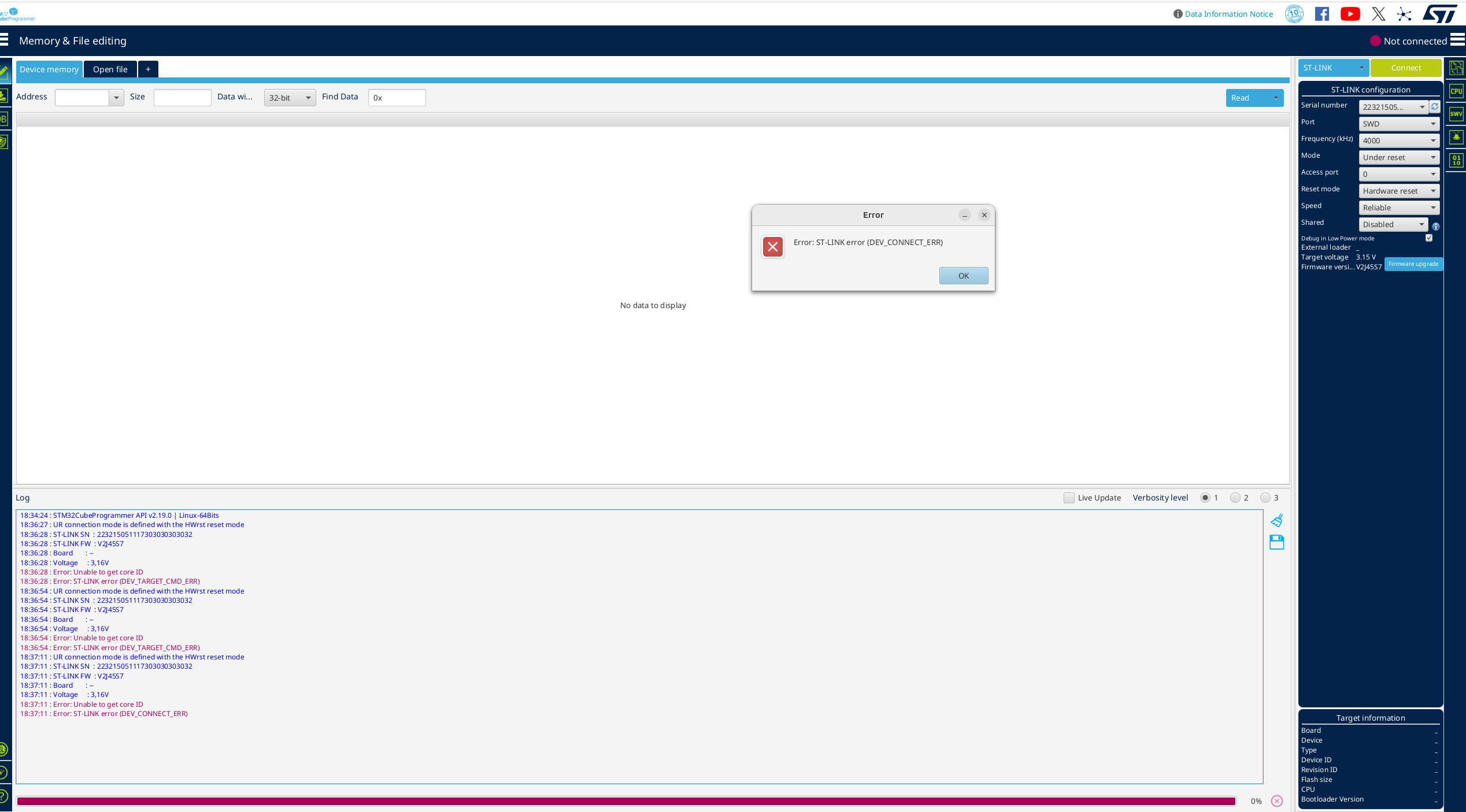Open the Data width 32-bit dropdown
The height and width of the screenshot is (812, 1466).
(x=290, y=98)
